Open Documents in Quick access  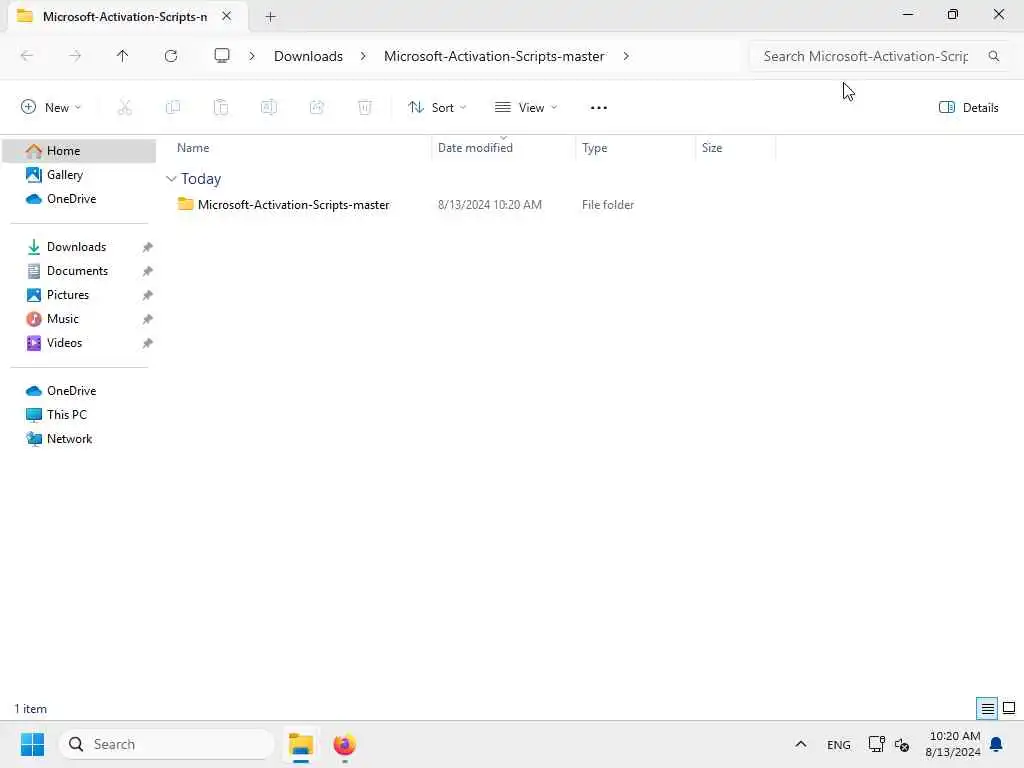(x=77, y=271)
